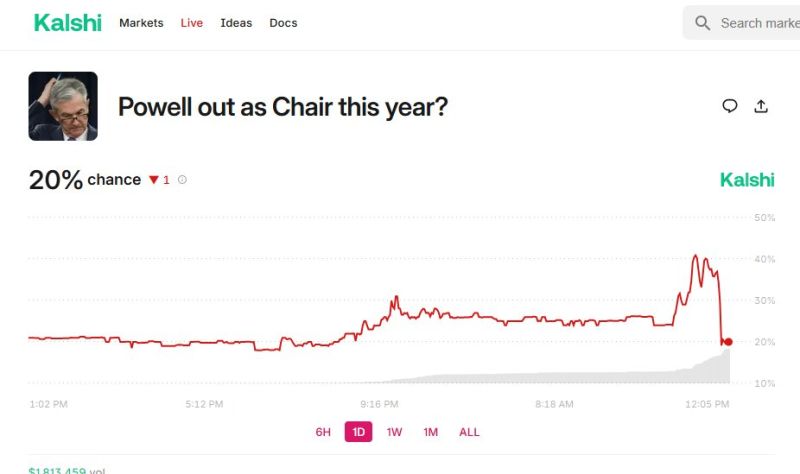
Task: Click the red endpoint dot on chart
Action: [x=728, y=342]
